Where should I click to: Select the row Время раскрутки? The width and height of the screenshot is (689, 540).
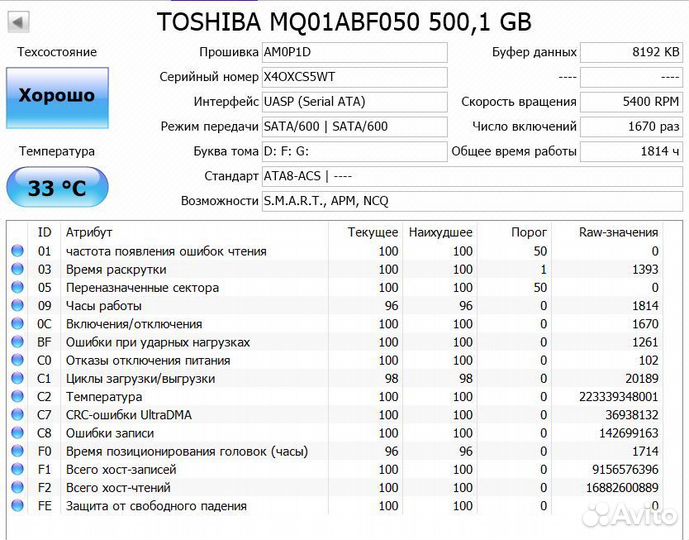[x=335, y=269]
